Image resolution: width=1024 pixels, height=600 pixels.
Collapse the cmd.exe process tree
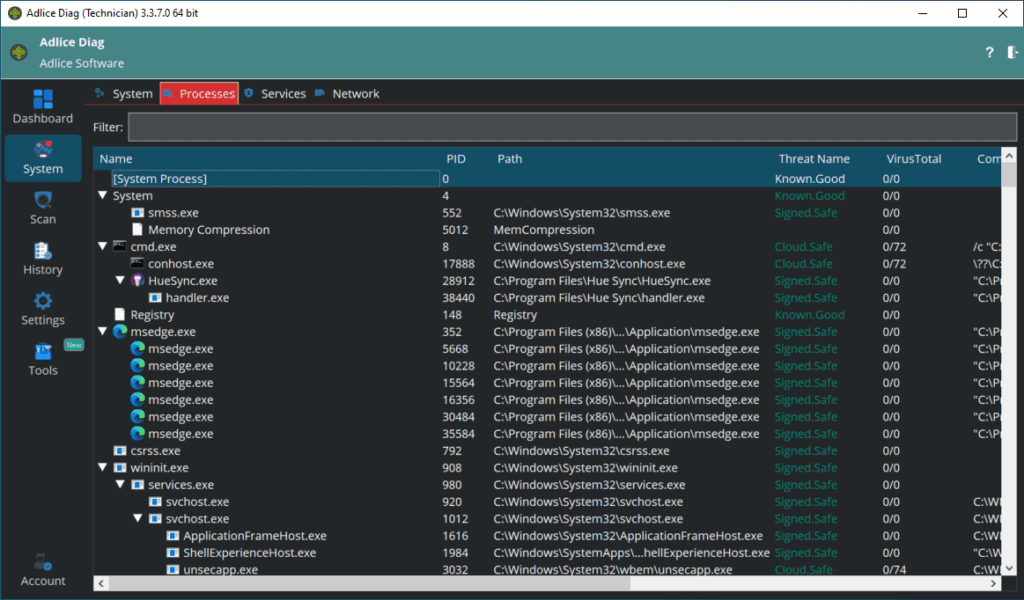103,247
